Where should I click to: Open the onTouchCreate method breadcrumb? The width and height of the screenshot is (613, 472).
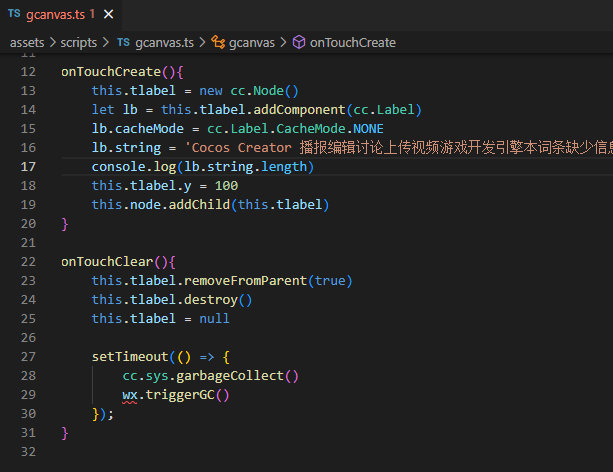point(353,43)
